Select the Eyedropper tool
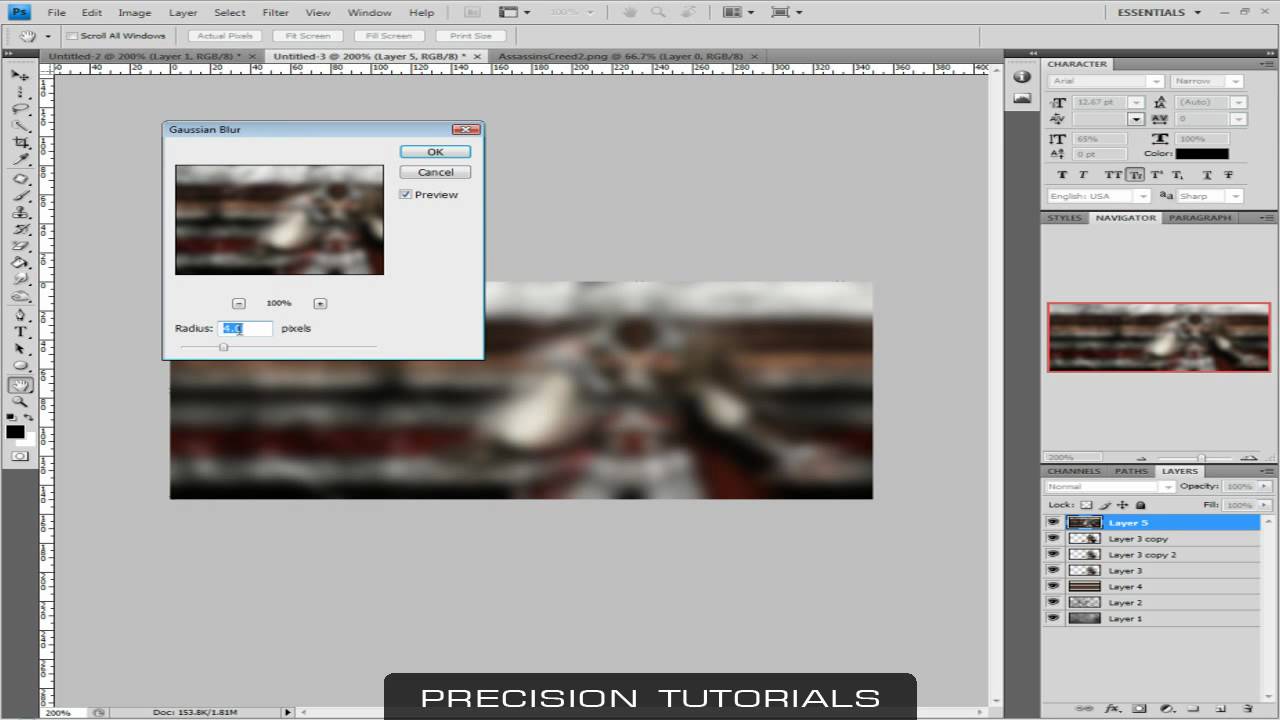1280x720 pixels. tap(19, 159)
